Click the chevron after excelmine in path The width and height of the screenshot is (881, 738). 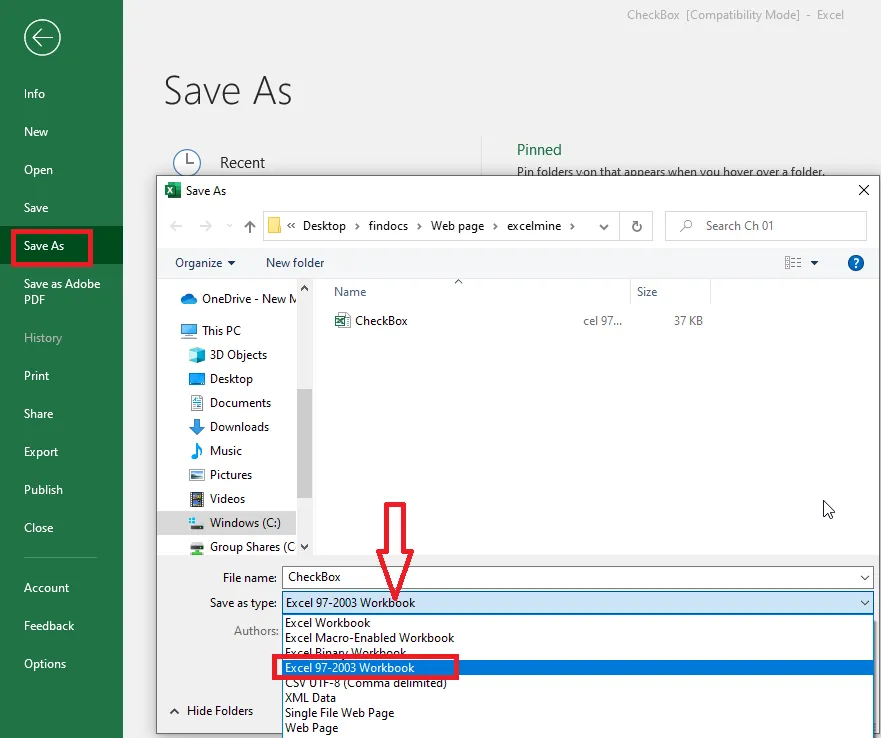572,226
